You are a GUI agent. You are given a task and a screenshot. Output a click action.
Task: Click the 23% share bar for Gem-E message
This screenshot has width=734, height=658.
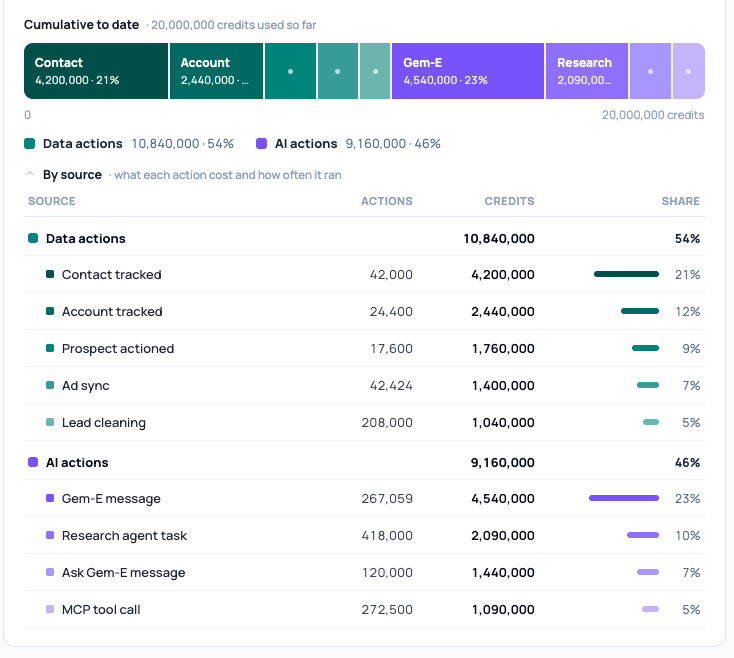624,498
